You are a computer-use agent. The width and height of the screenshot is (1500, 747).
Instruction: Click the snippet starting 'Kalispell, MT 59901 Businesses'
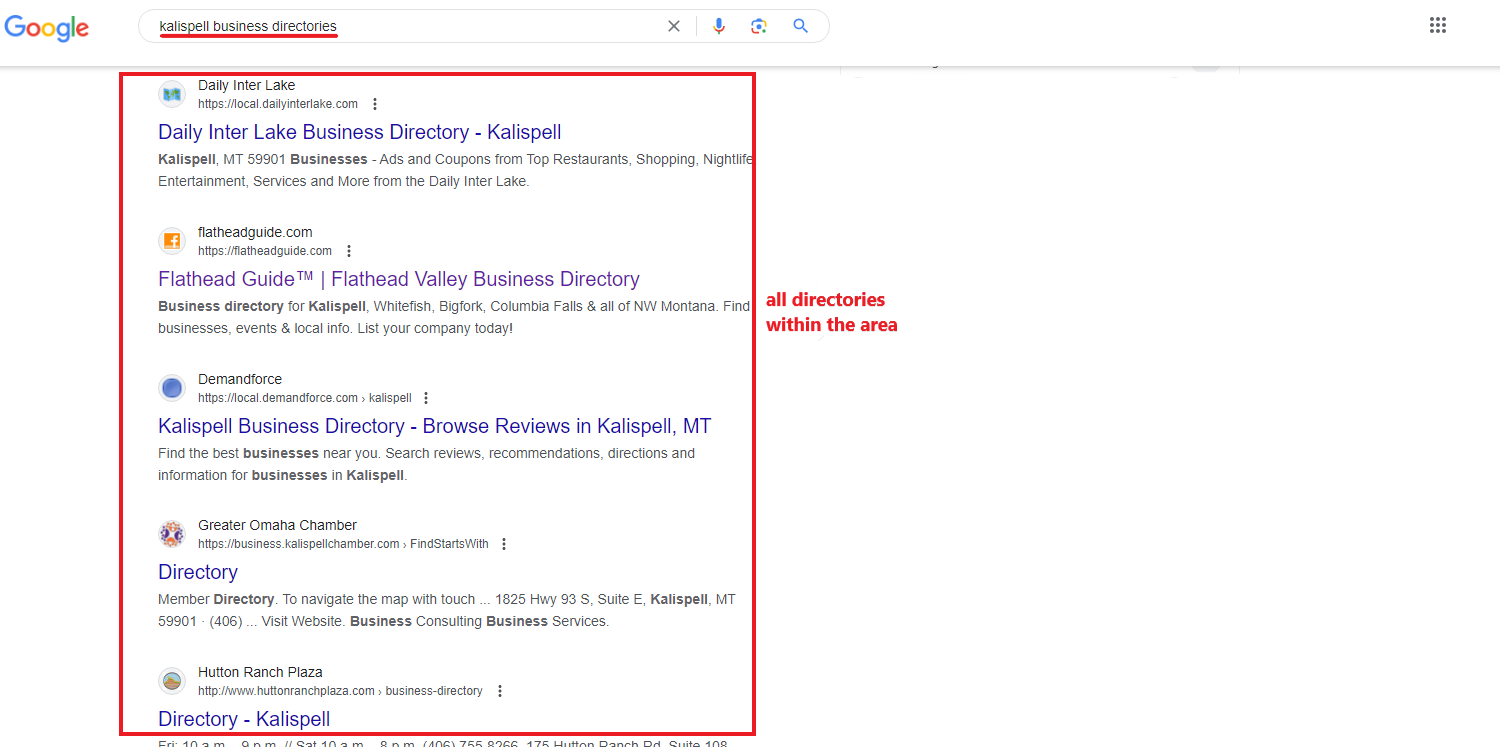(455, 170)
